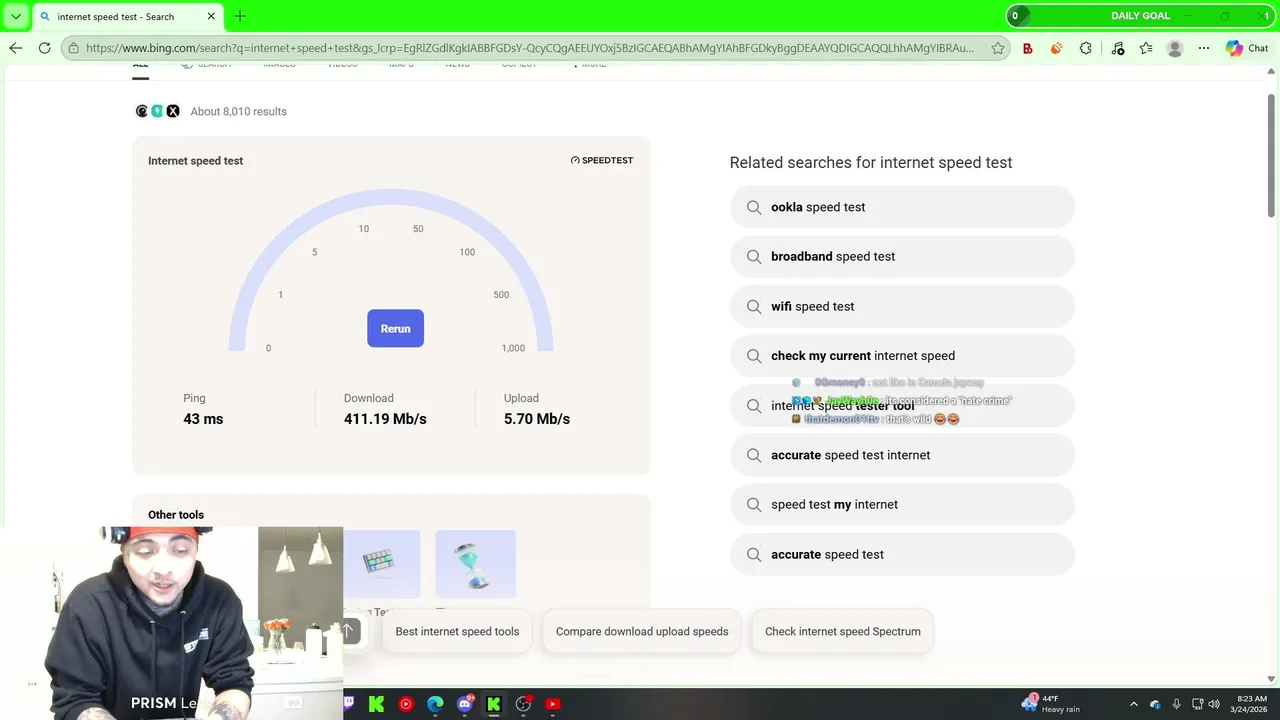This screenshot has height=720, width=1280.
Task: Open the keyboard typing test tool thumbnail
Action: pyautogui.click(x=381, y=564)
